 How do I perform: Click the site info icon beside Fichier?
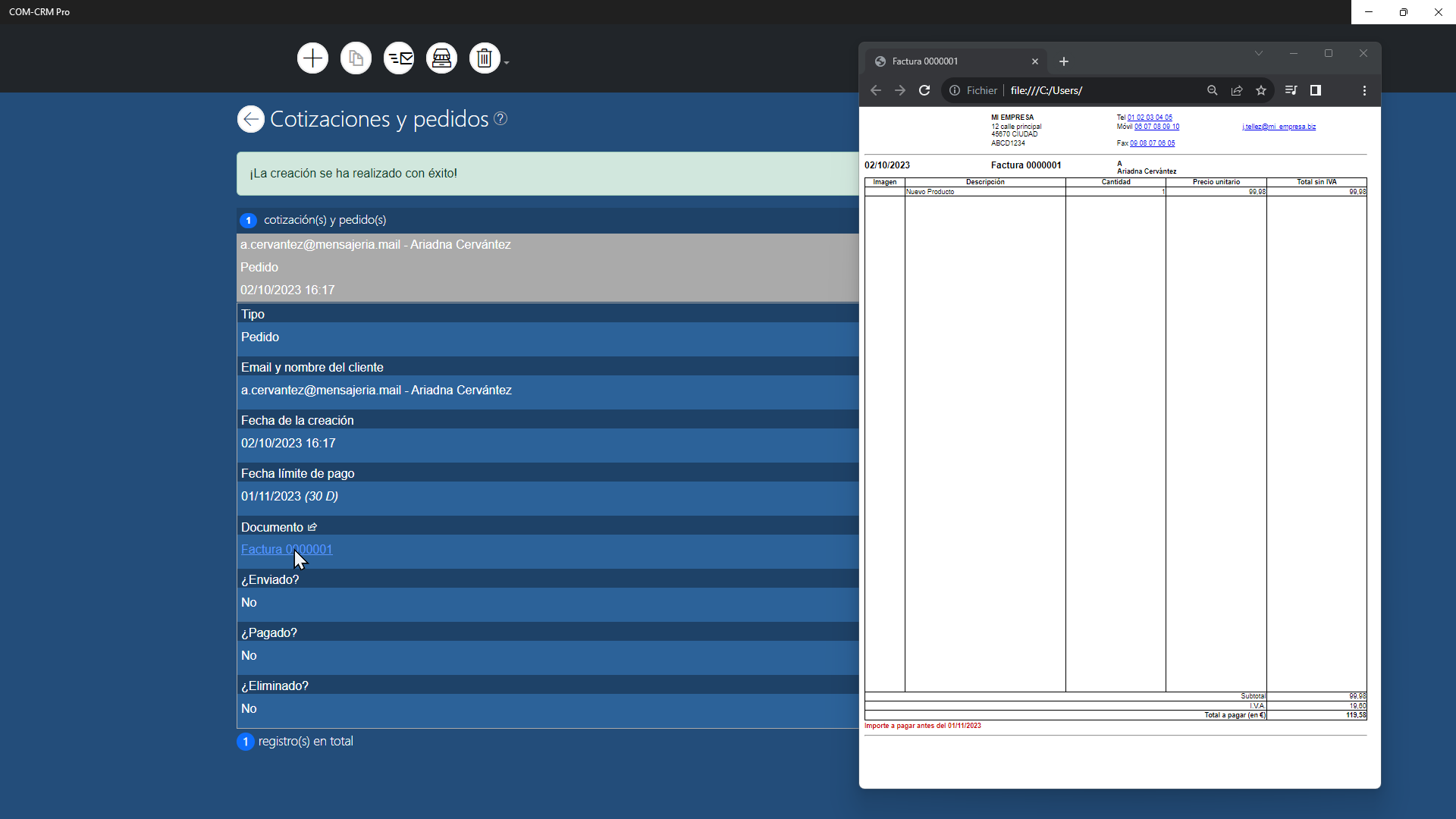click(x=955, y=90)
